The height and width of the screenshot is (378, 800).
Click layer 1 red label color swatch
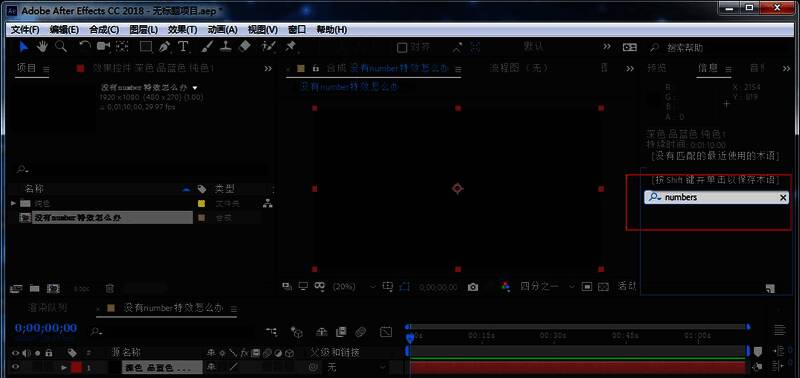(76, 367)
